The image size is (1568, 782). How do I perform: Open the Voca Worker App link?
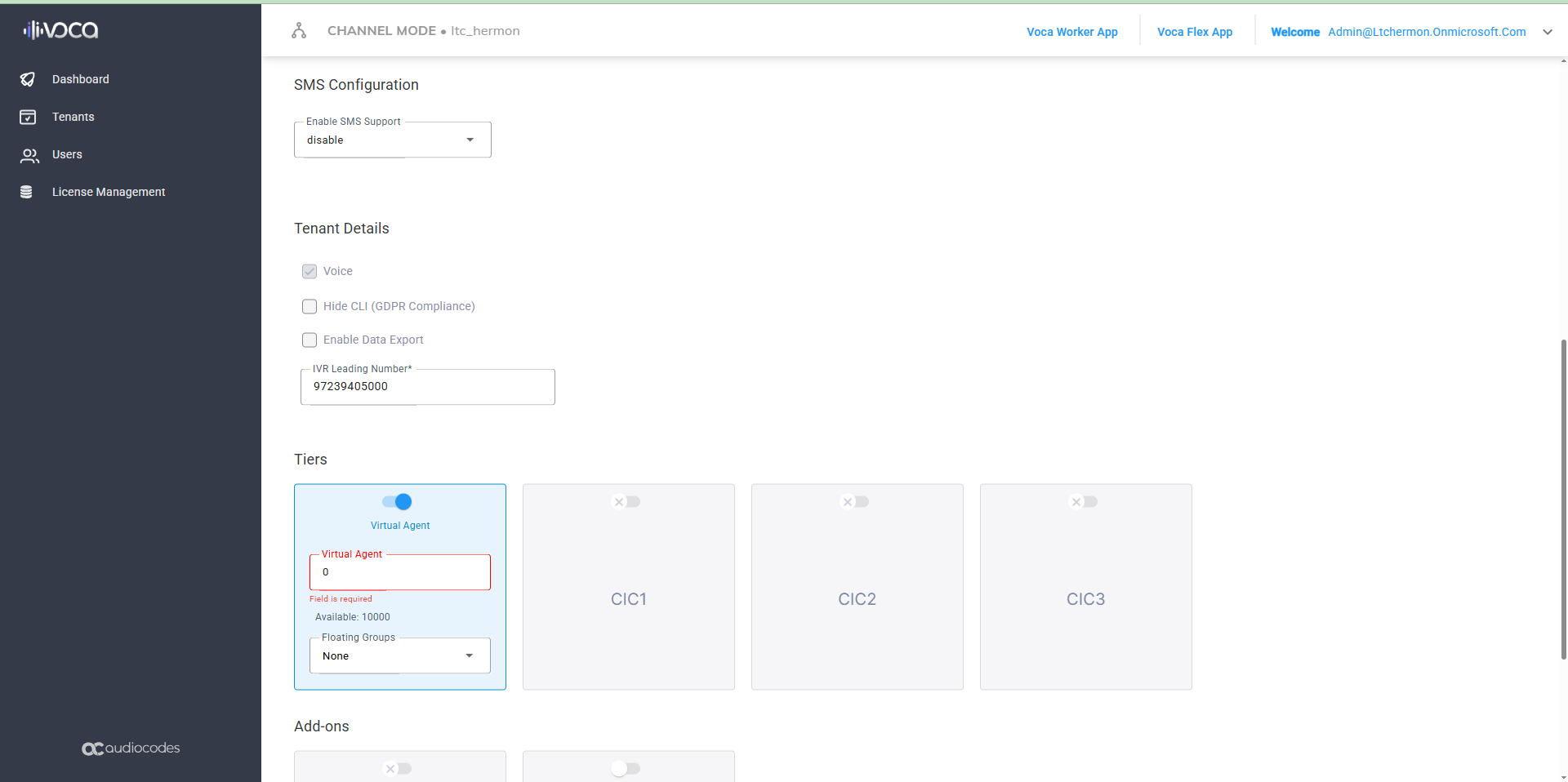click(x=1071, y=32)
